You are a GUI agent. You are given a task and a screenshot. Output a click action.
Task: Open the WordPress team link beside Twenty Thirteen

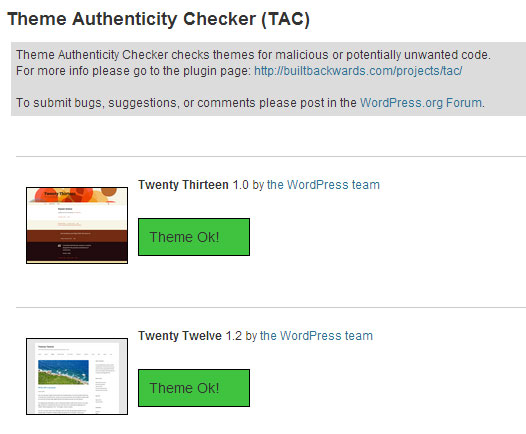(x=323, y=185)
